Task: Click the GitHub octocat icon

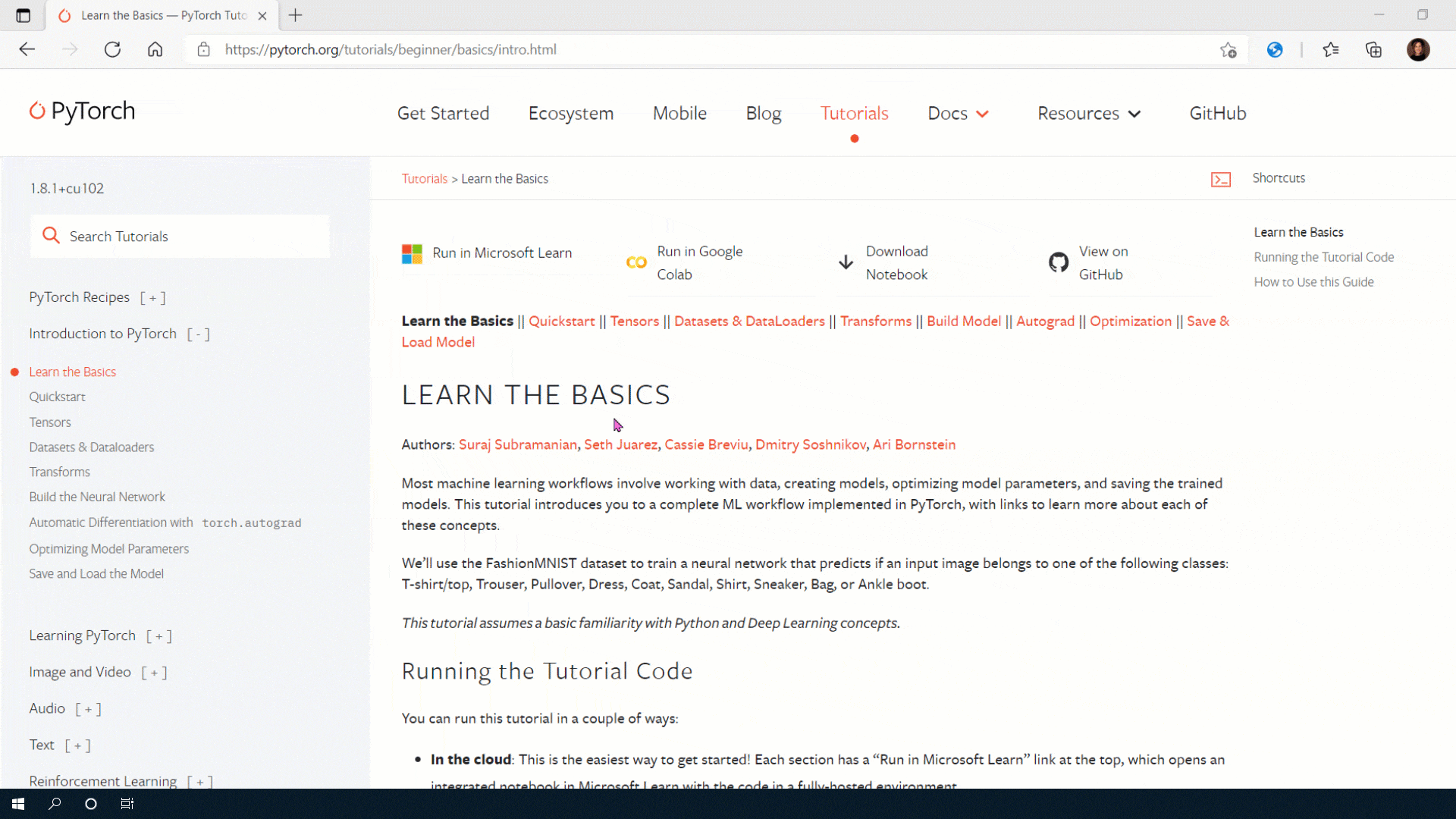Action: click(1059, 262)
